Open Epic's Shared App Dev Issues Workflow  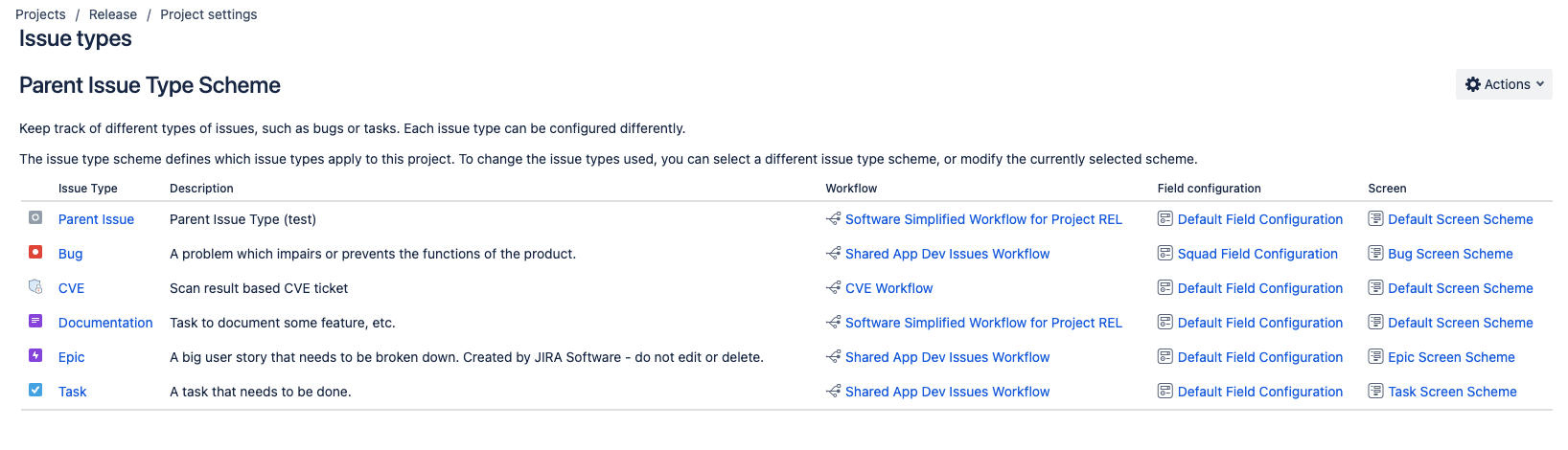pyautogui.click(x=947, y=357)
